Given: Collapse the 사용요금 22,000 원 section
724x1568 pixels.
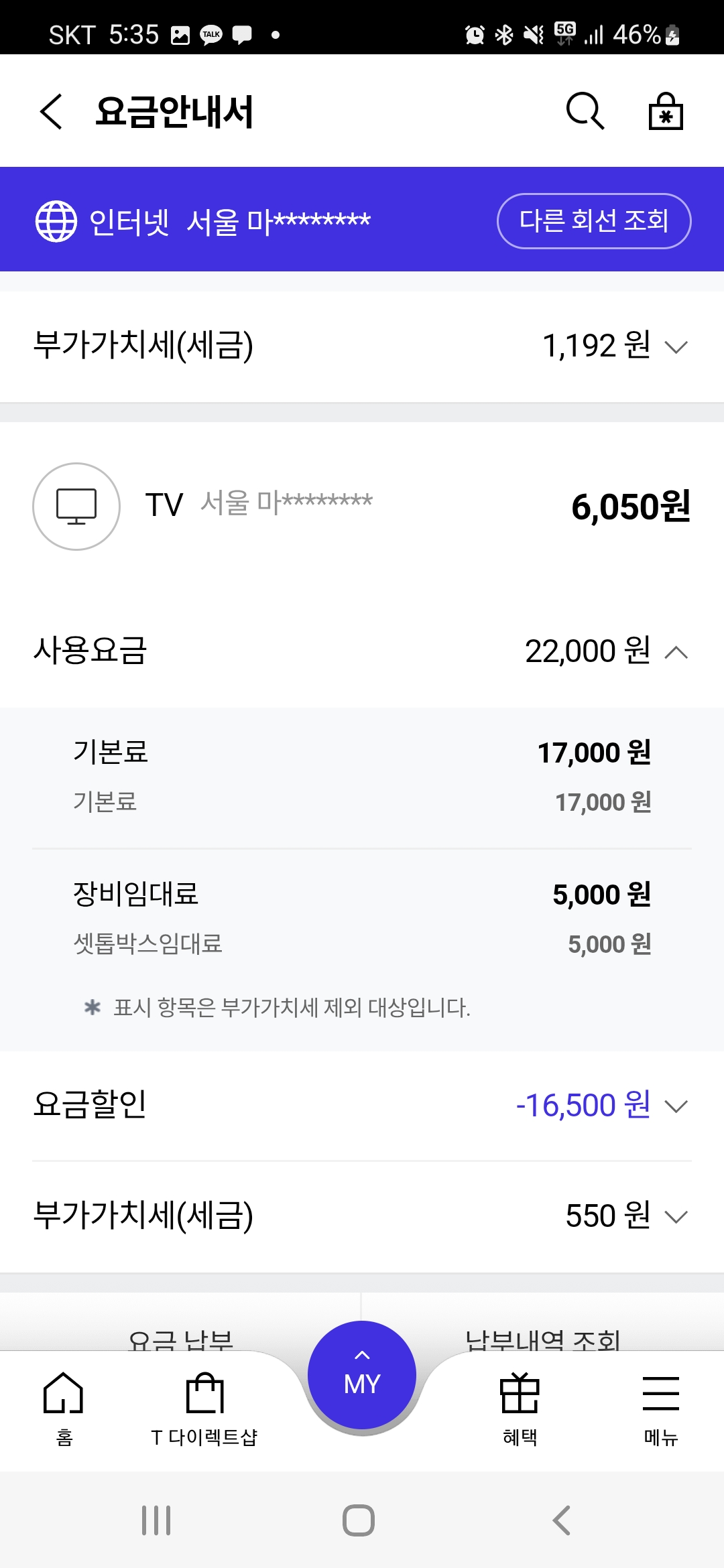Looking at the screenshot, I should click(x=676, y=652).
